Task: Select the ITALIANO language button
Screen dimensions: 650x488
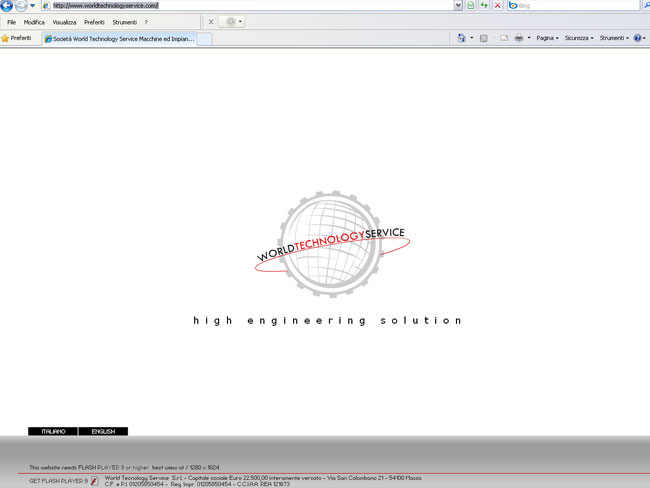Action: (x=53, y=432)
